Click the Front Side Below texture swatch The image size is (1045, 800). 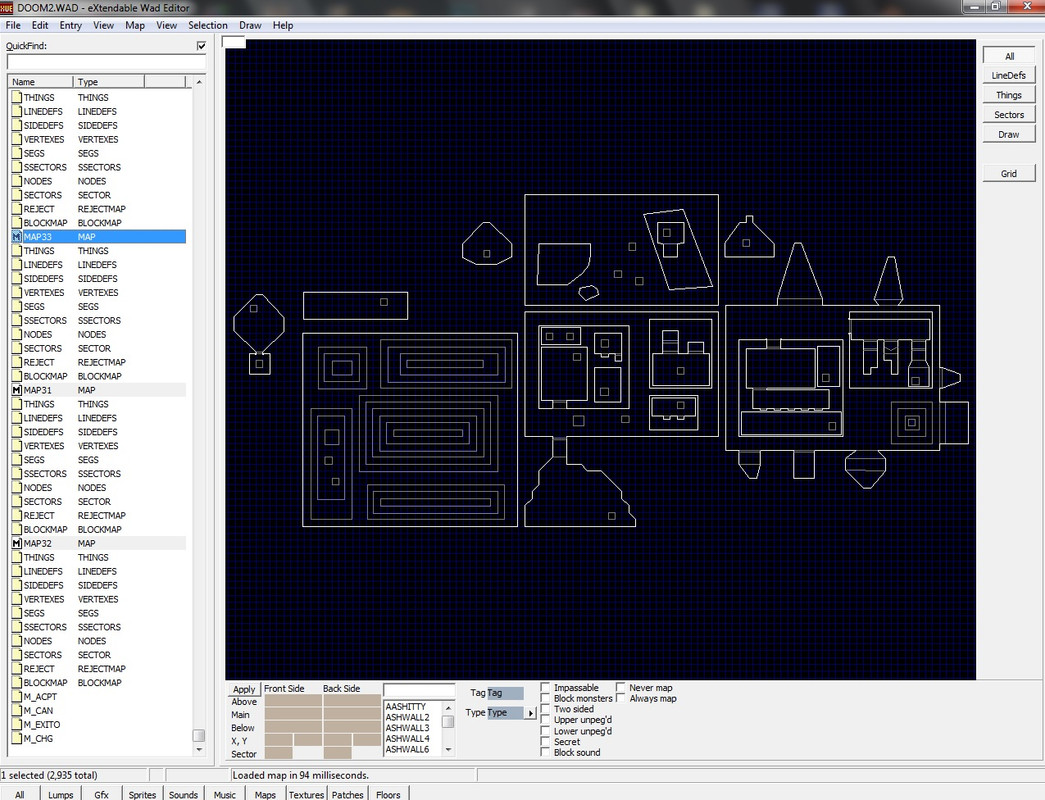(293, 727)
